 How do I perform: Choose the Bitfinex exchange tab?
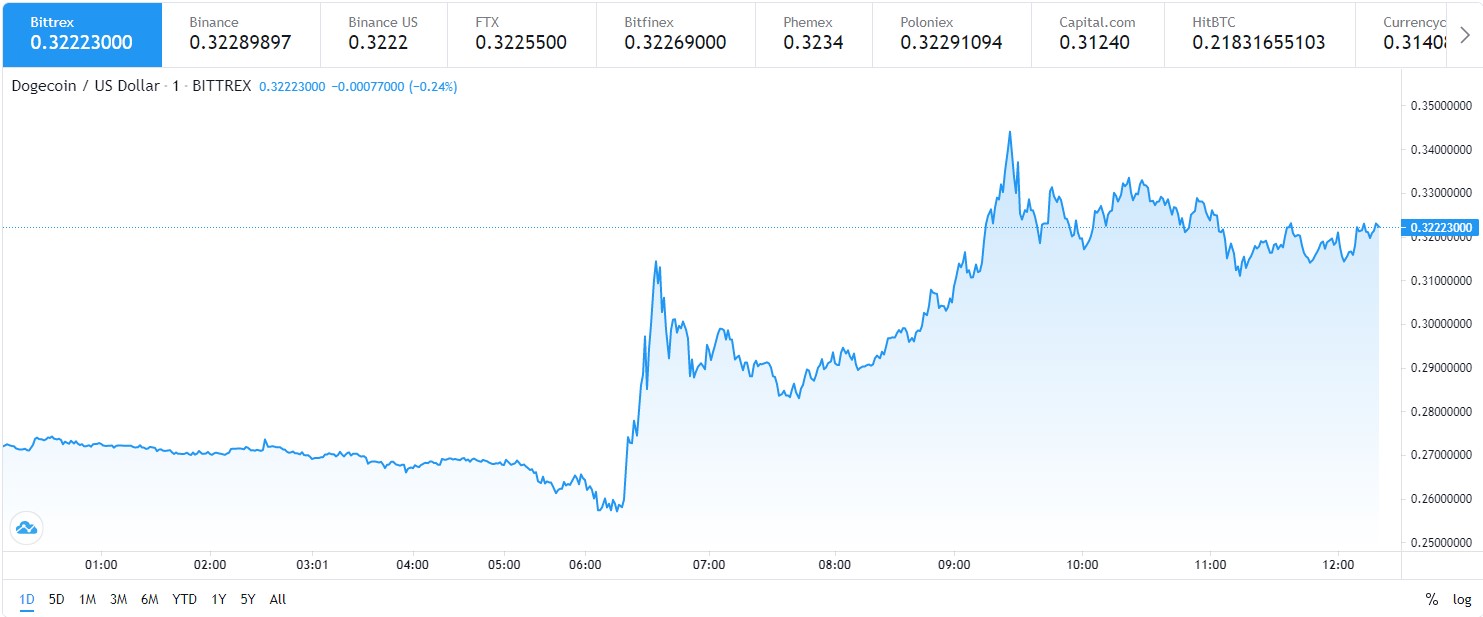(675, 33)
